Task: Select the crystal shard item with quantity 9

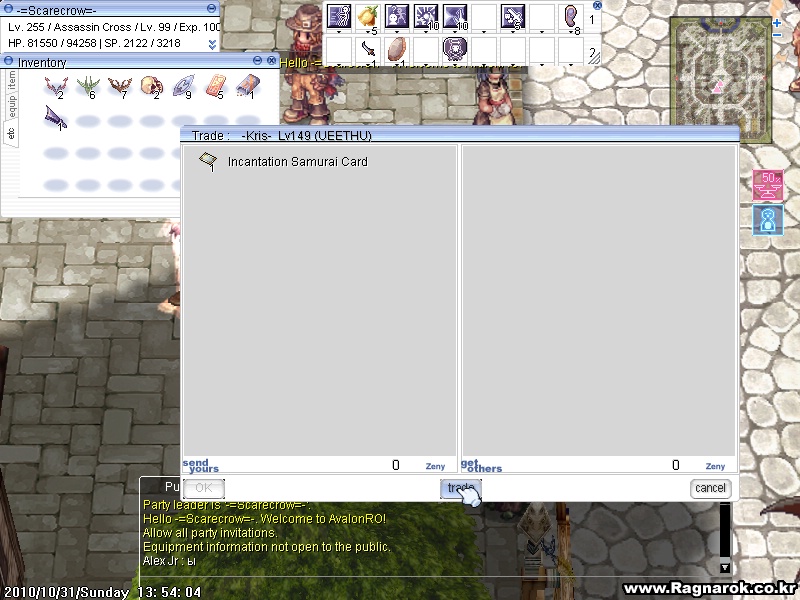Action: tap(183, 86)
